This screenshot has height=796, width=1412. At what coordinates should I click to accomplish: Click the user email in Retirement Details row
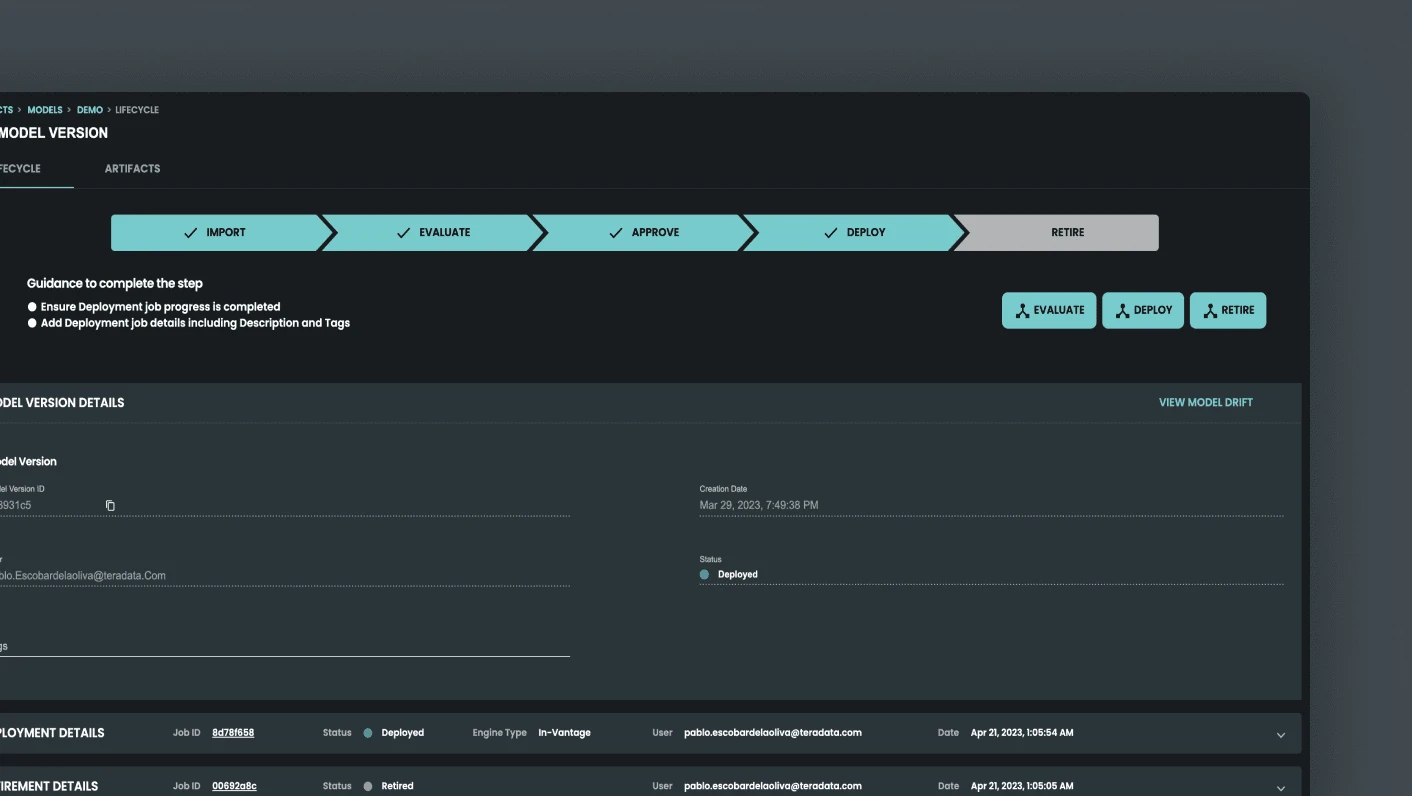click(x=773, y=786)
